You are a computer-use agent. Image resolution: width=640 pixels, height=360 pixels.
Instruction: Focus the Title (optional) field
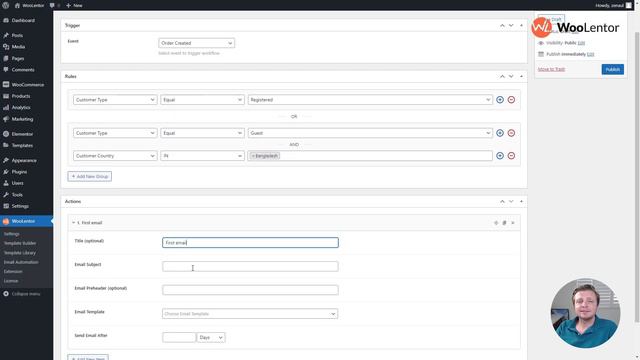pyautogui.click(x=250, y=242)
